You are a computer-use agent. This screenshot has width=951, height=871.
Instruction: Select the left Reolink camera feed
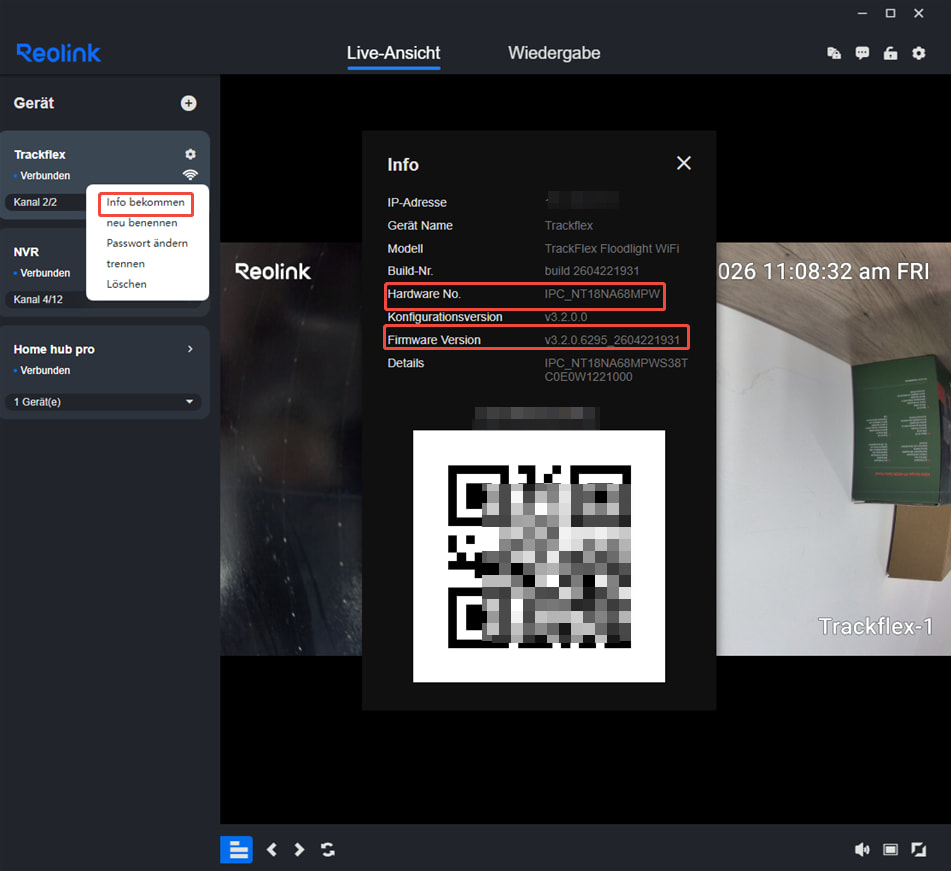[291, 449]
